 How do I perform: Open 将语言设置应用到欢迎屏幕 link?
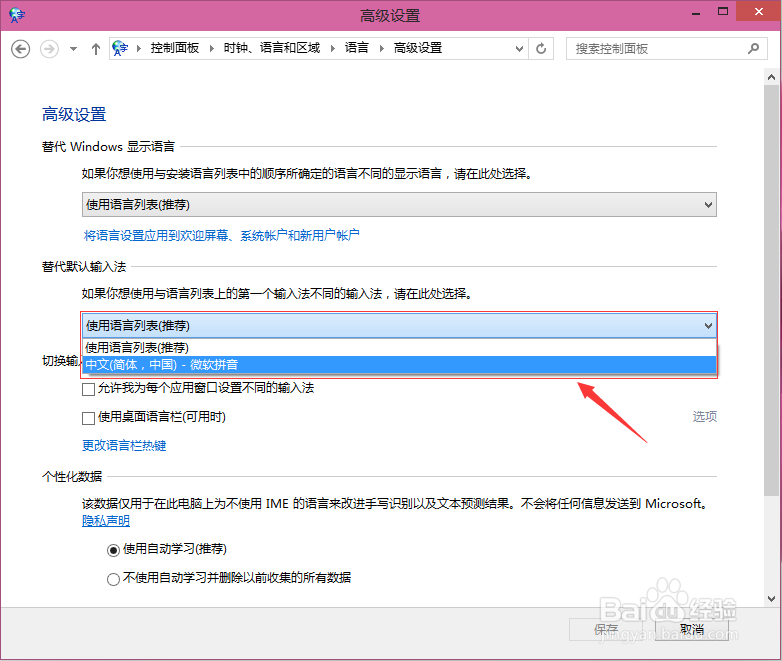tap(221, 235)
